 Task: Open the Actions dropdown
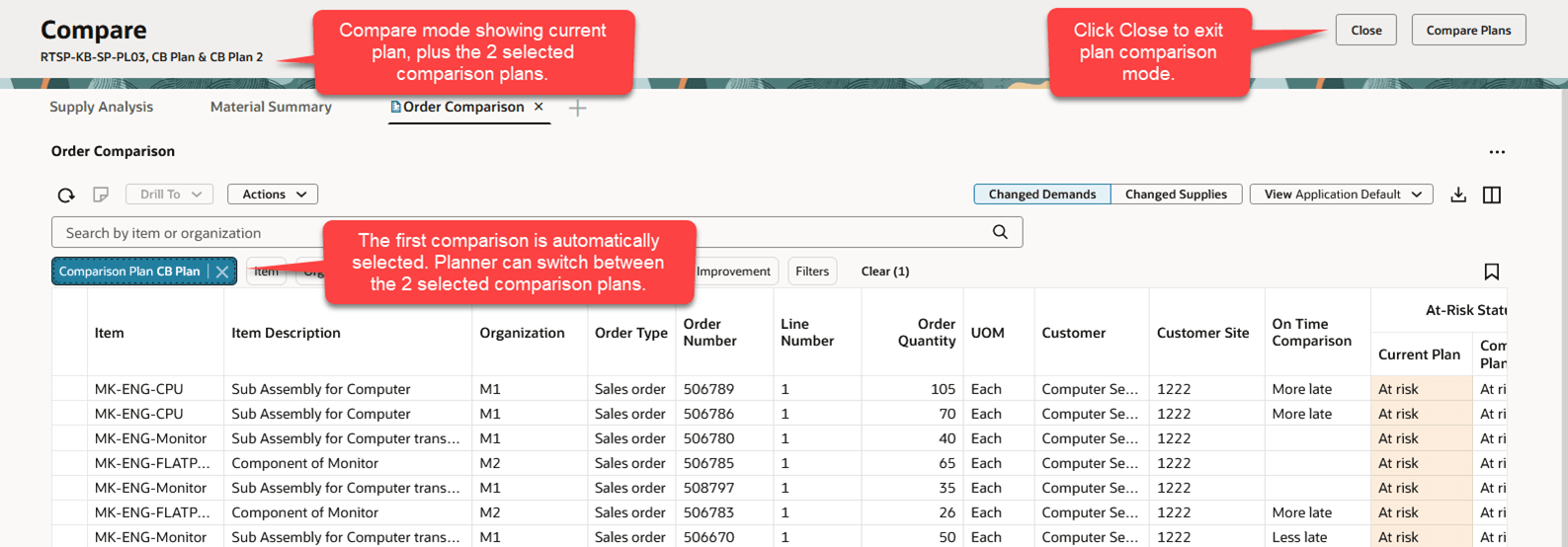click(x=273, y=195)
